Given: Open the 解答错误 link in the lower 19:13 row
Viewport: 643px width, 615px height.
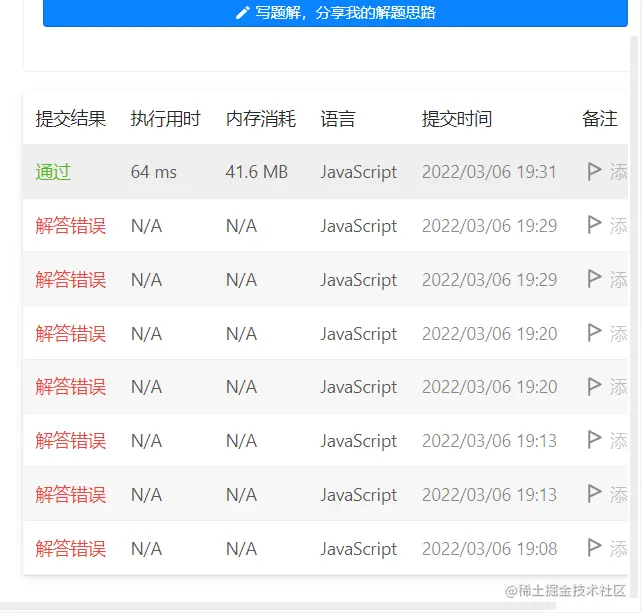Looking at the screenshot, I should 71,494.
